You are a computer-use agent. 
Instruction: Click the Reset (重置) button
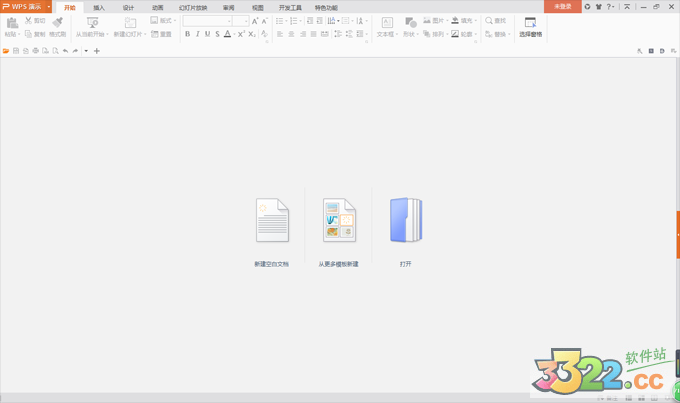162,34
